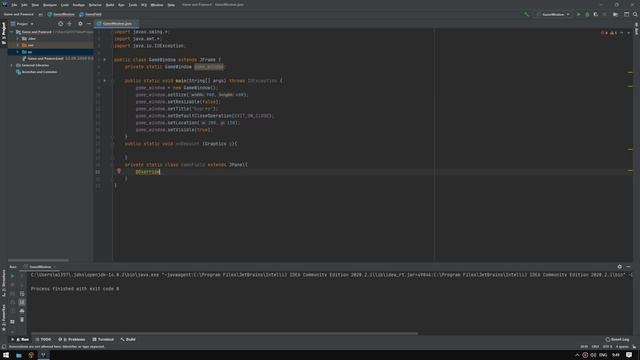The width and height of the screenshot is (640, 360).
Task: Hide the Project tool window
Action: [x=89, y=24]
